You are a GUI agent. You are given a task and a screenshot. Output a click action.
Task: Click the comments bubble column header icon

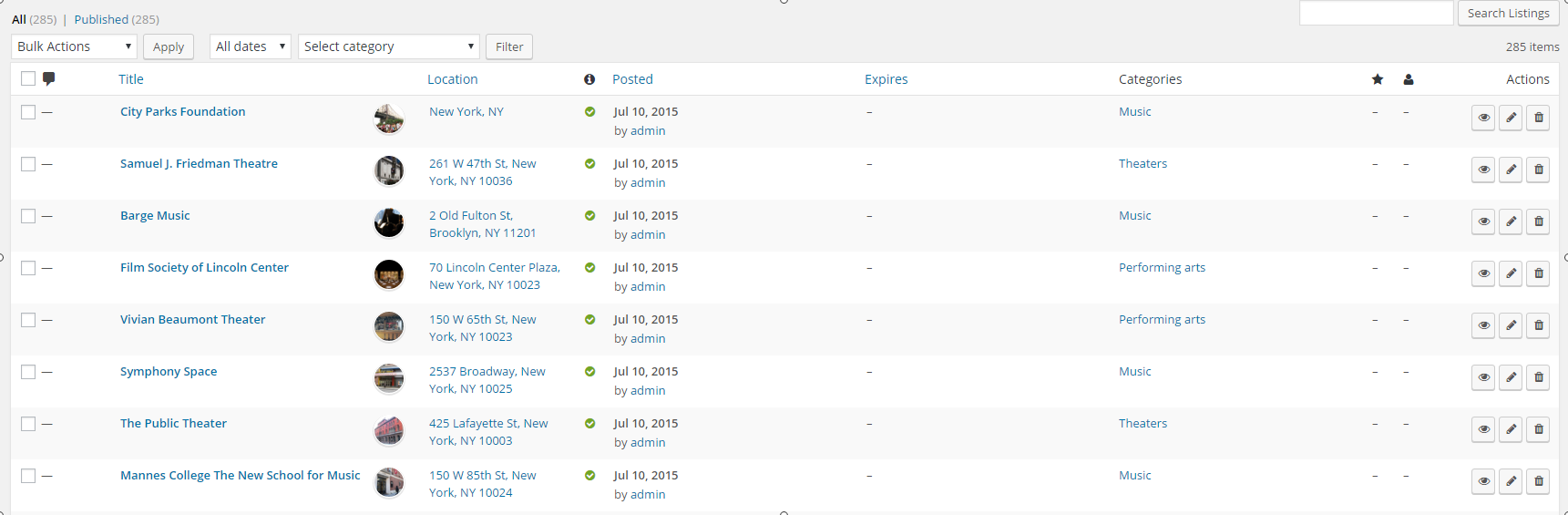(49, 78)
